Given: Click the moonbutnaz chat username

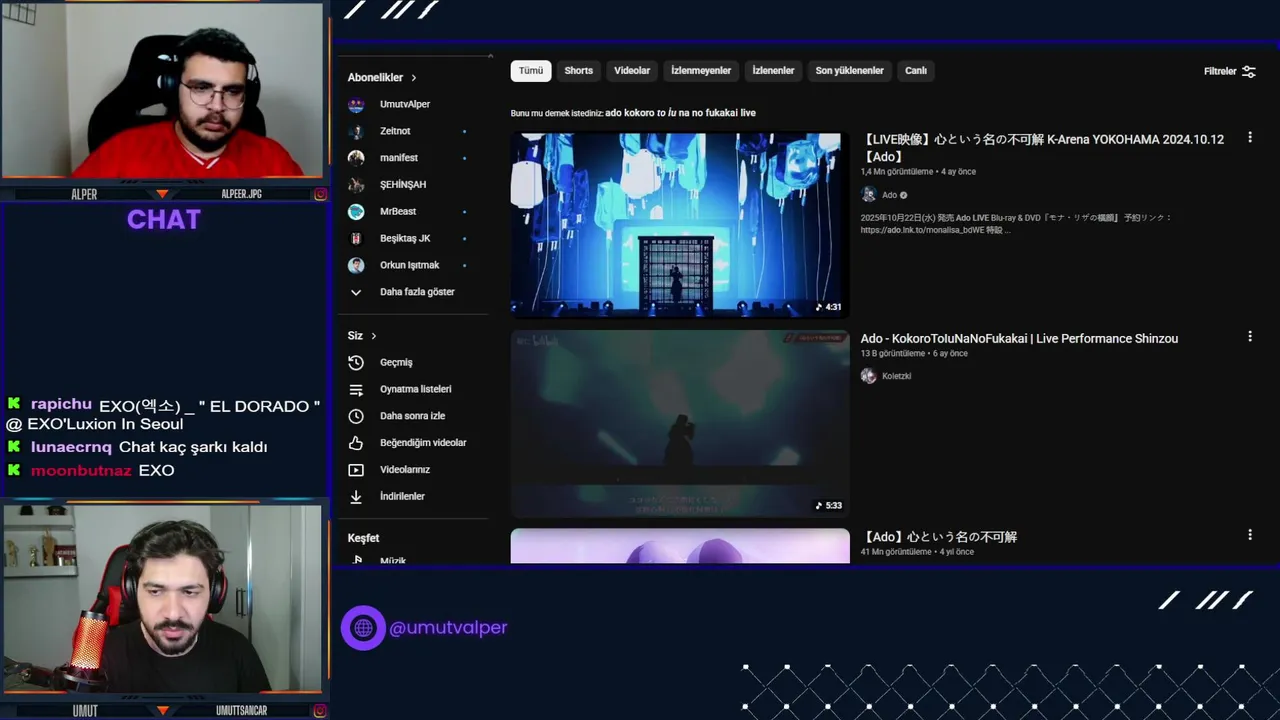Looking at the screenshot, I should coord(81,470).
